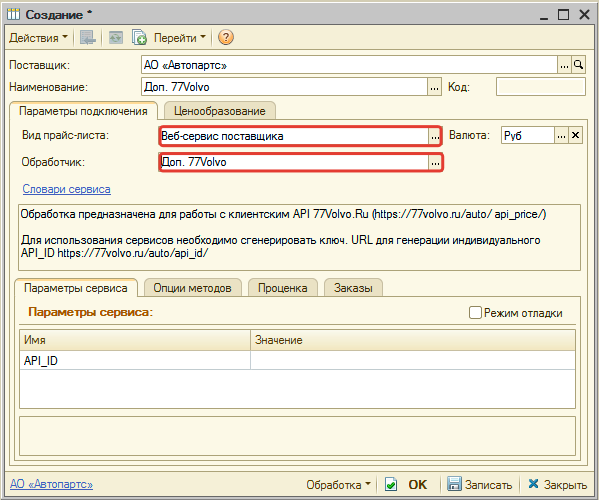Screen dimensions: 599x500
Task: Open selection ellipsis for Вид прайс-листа
Action: pyautogui.click(x=434, y=136)
